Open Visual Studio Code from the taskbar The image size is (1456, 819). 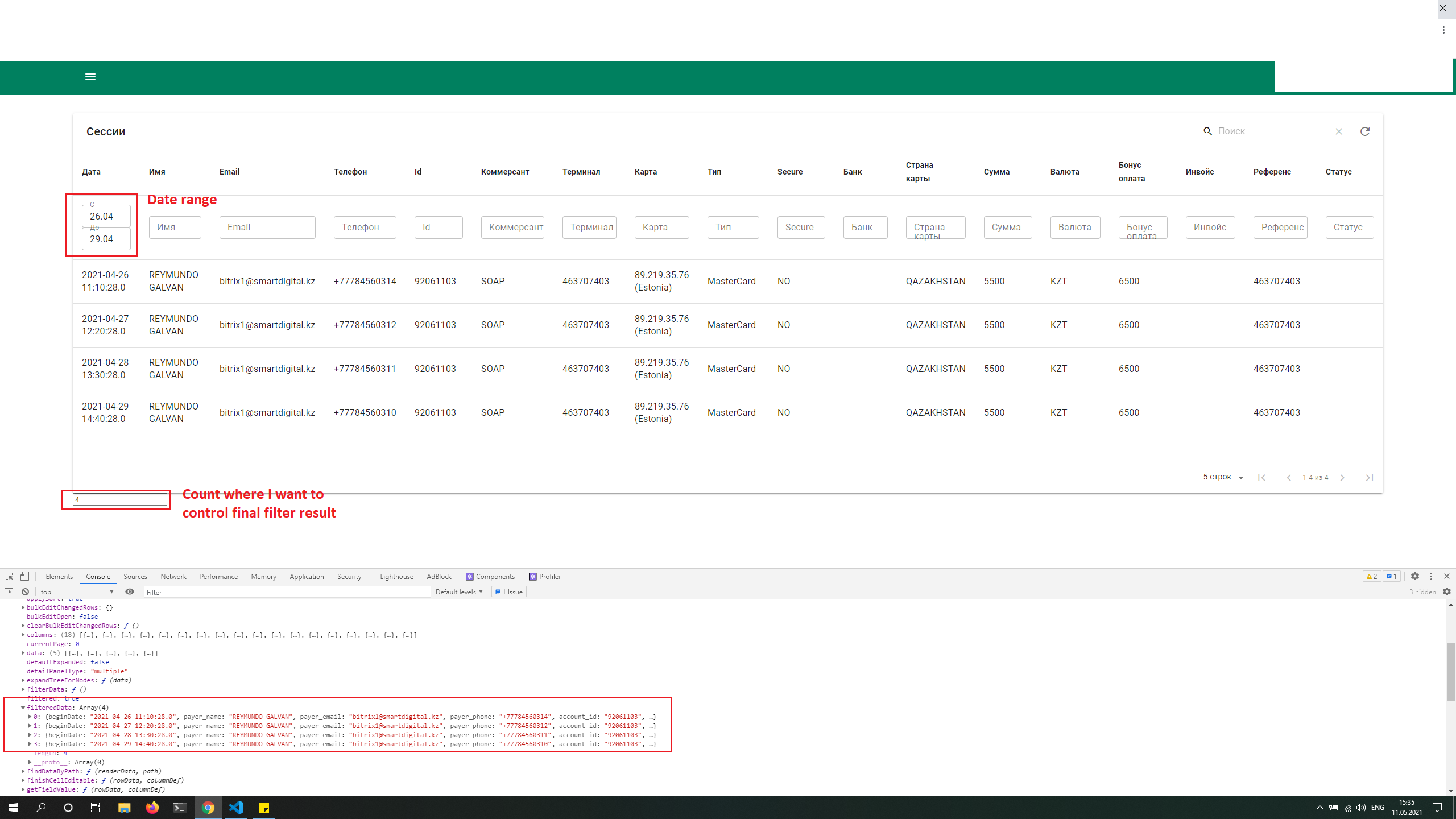(x=236, y=807)
